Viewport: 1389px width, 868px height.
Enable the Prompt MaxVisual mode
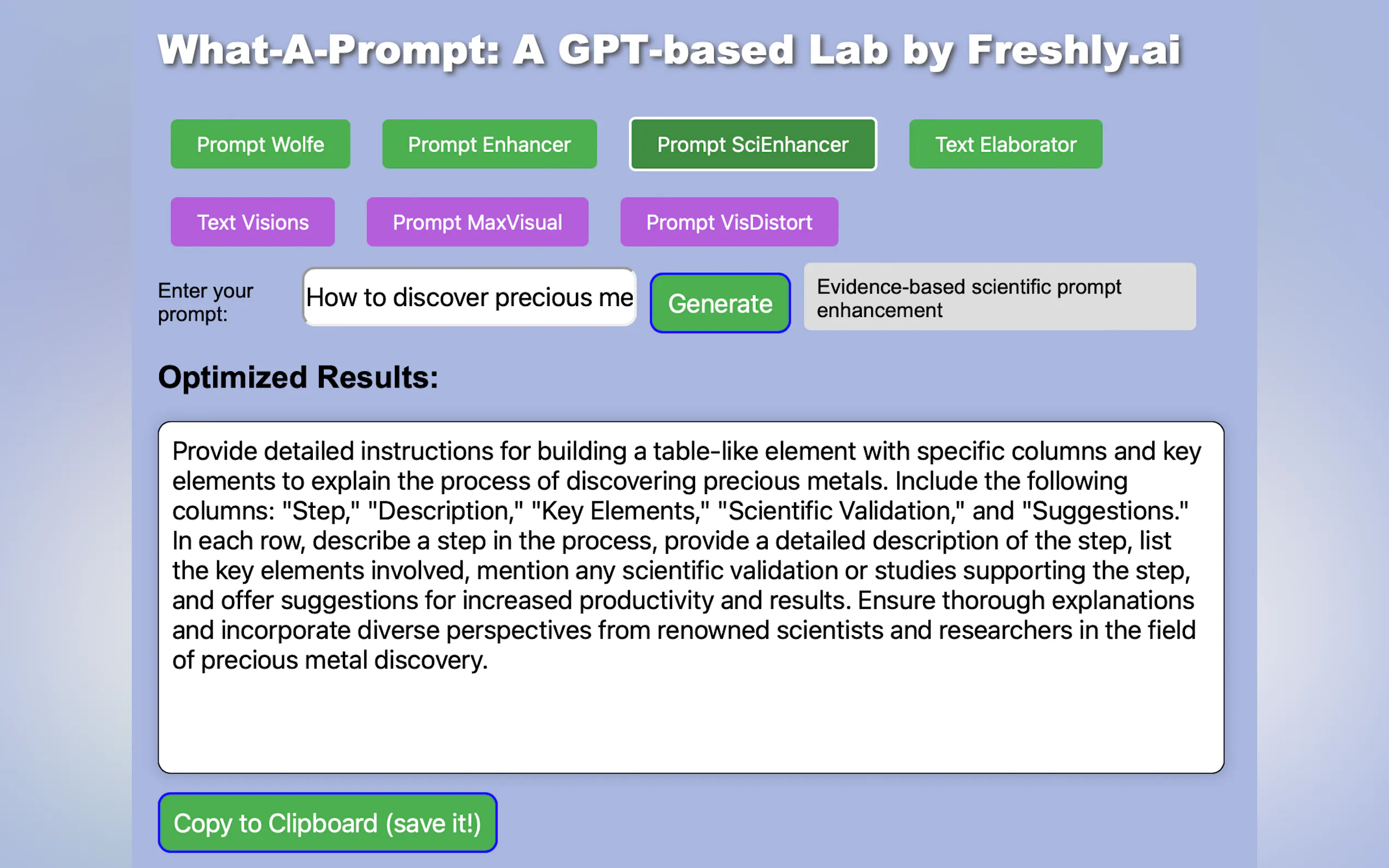pyautogui.click(x=477, y=222)
